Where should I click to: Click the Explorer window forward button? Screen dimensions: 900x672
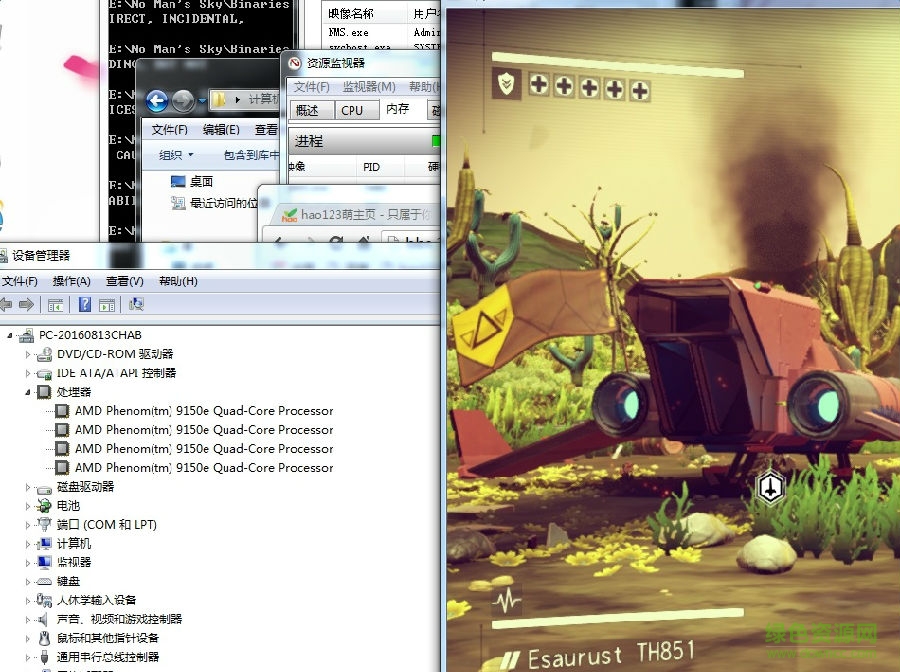click(183, 102)
